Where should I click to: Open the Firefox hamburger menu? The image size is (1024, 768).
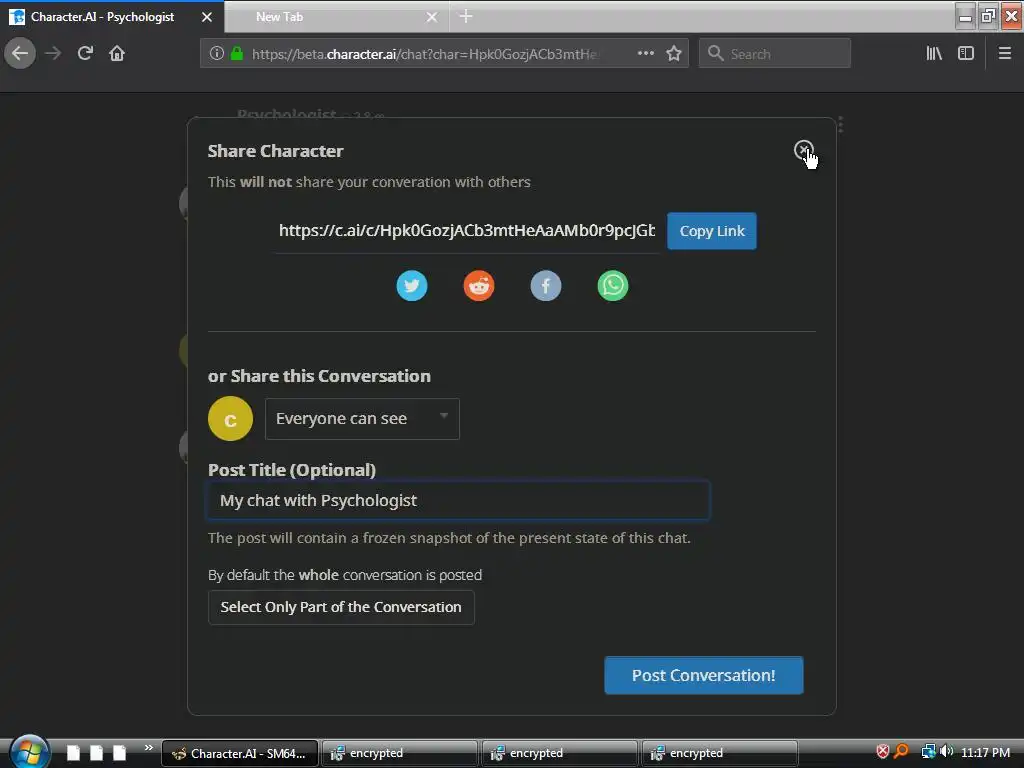click(1005, 54)
